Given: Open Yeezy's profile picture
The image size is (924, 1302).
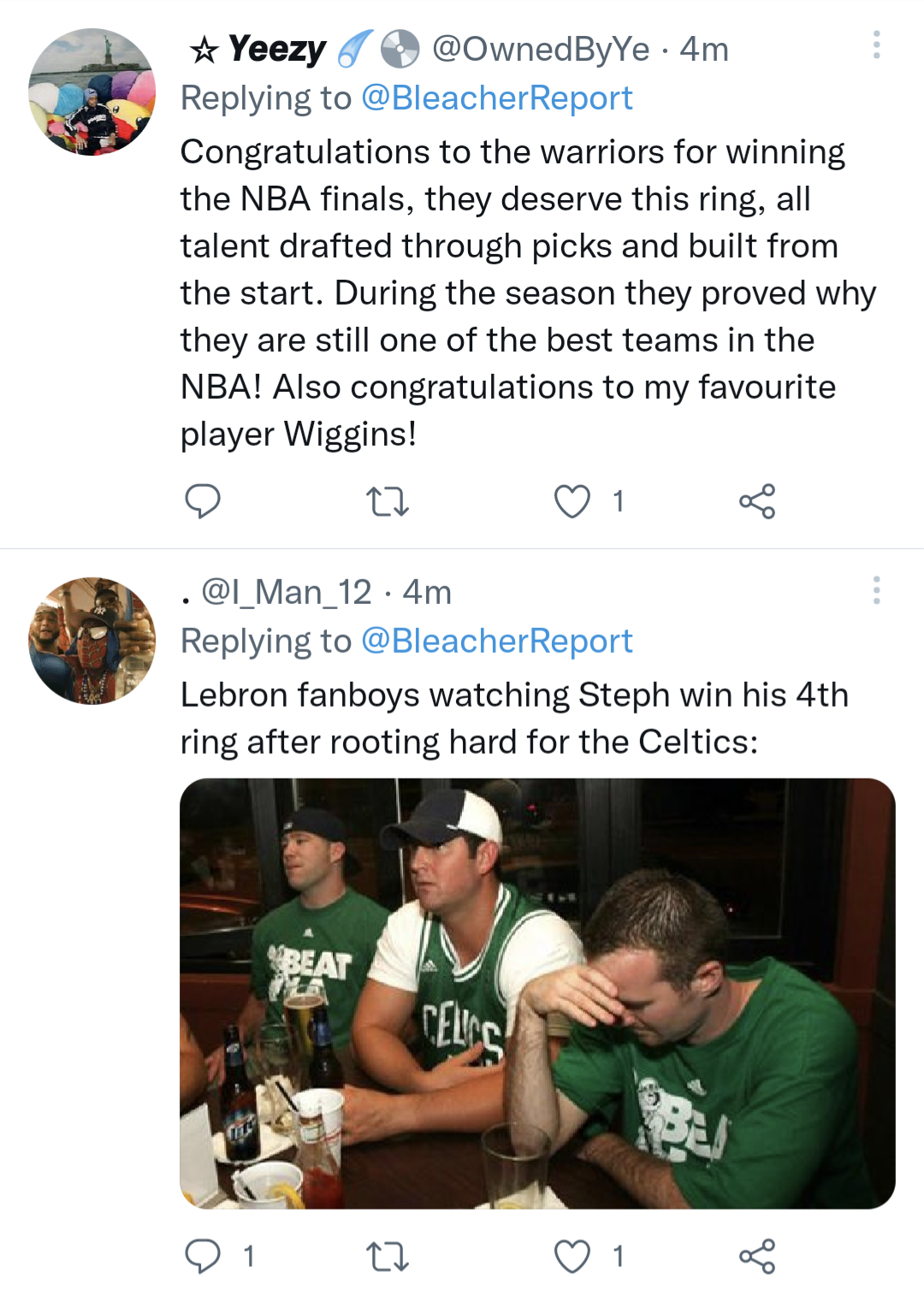Looking at the screenshot, I should [92, 92].
